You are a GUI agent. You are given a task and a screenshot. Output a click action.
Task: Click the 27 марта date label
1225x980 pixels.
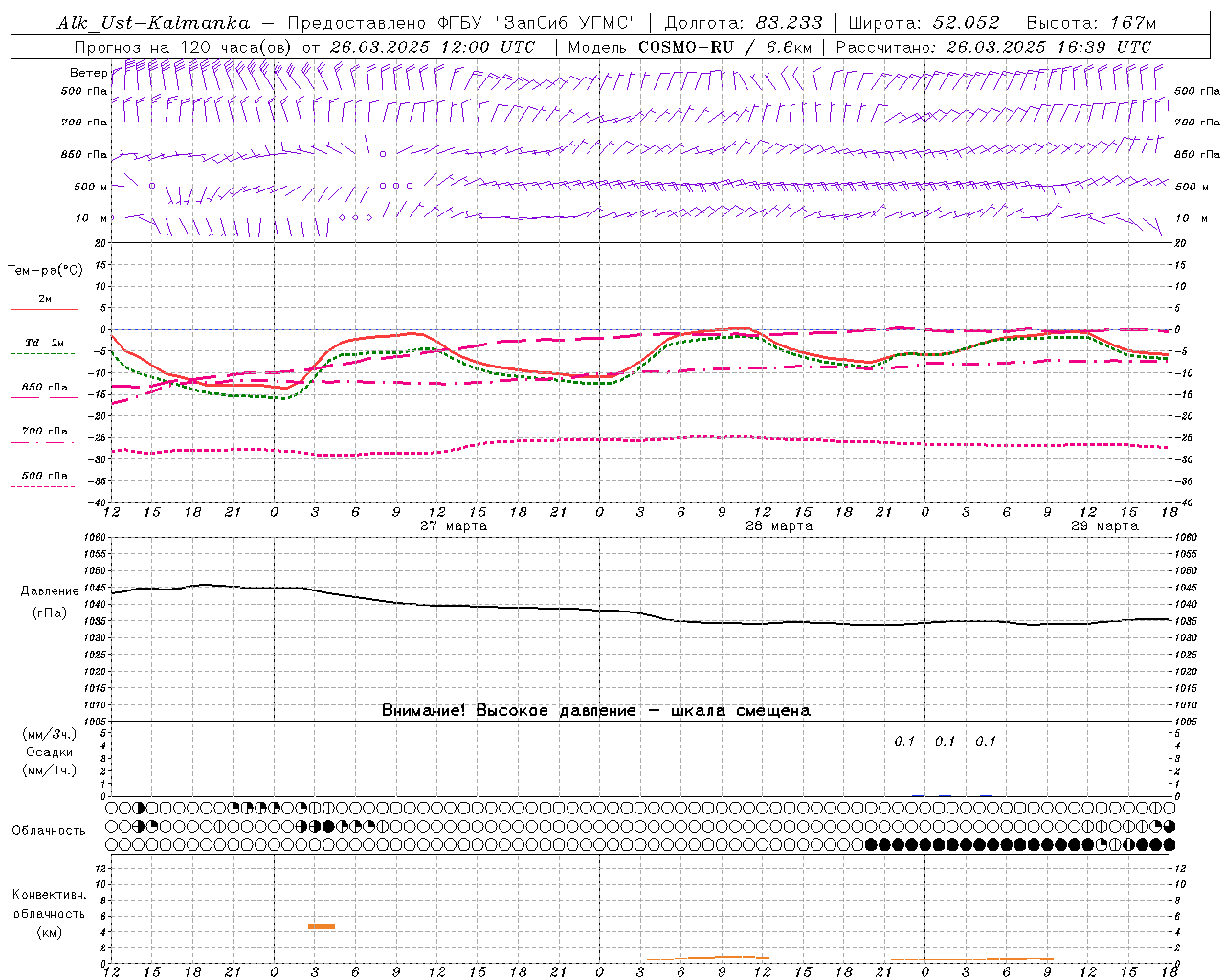click(x=454, y=526)
